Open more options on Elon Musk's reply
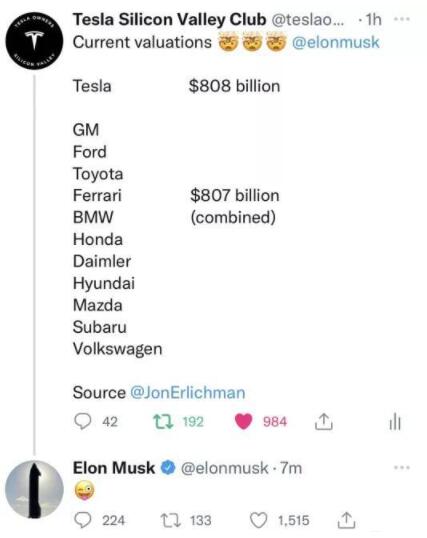Image resolution: width=427 pixels, height=538 pixels. click(402, 467)
